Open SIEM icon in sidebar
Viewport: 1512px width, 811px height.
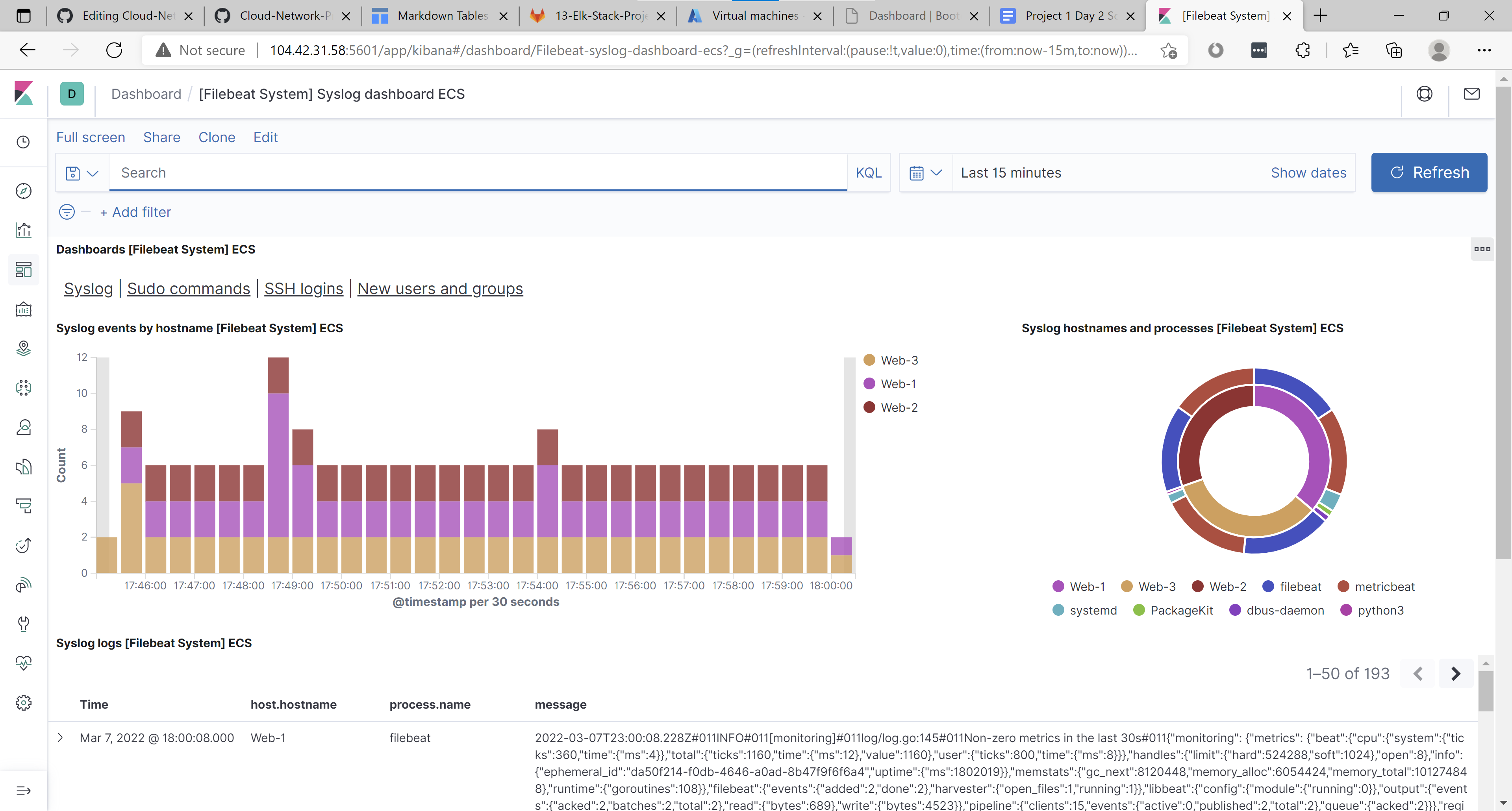(x=24, y=585)
